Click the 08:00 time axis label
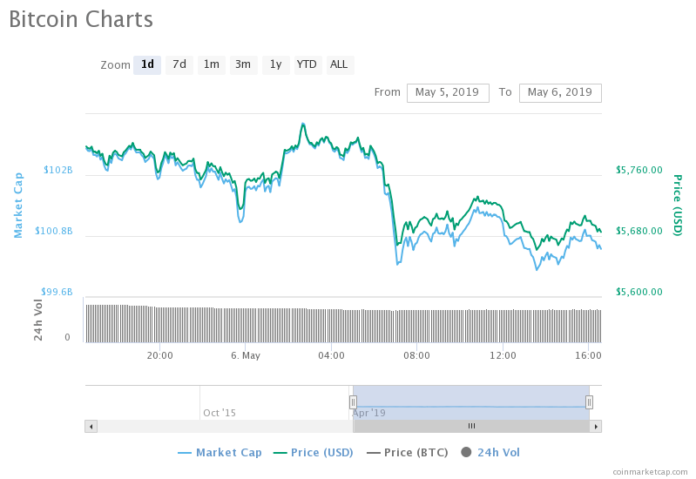The width and height of the screenshot is (696, 479). pos(416,356)
